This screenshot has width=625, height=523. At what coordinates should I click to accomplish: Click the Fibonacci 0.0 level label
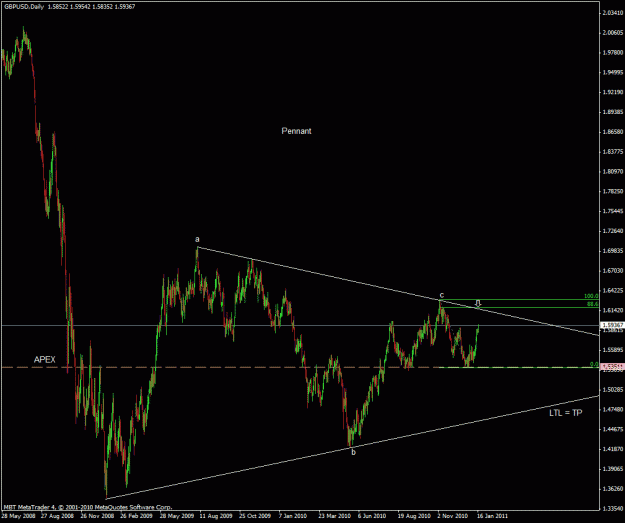tap(594, 364)
